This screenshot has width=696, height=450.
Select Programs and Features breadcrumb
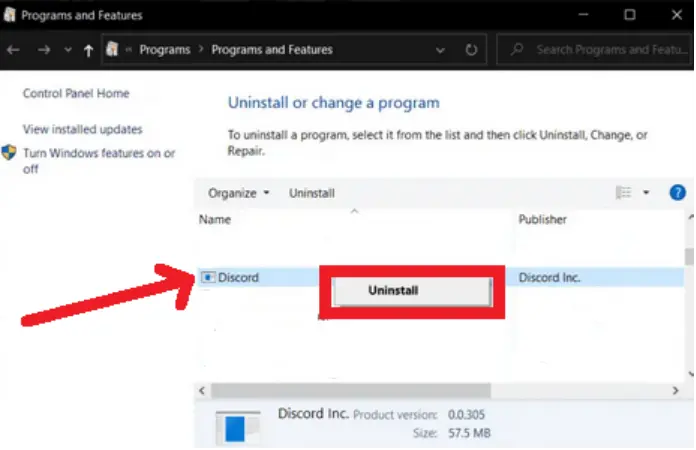coord(272,50)
